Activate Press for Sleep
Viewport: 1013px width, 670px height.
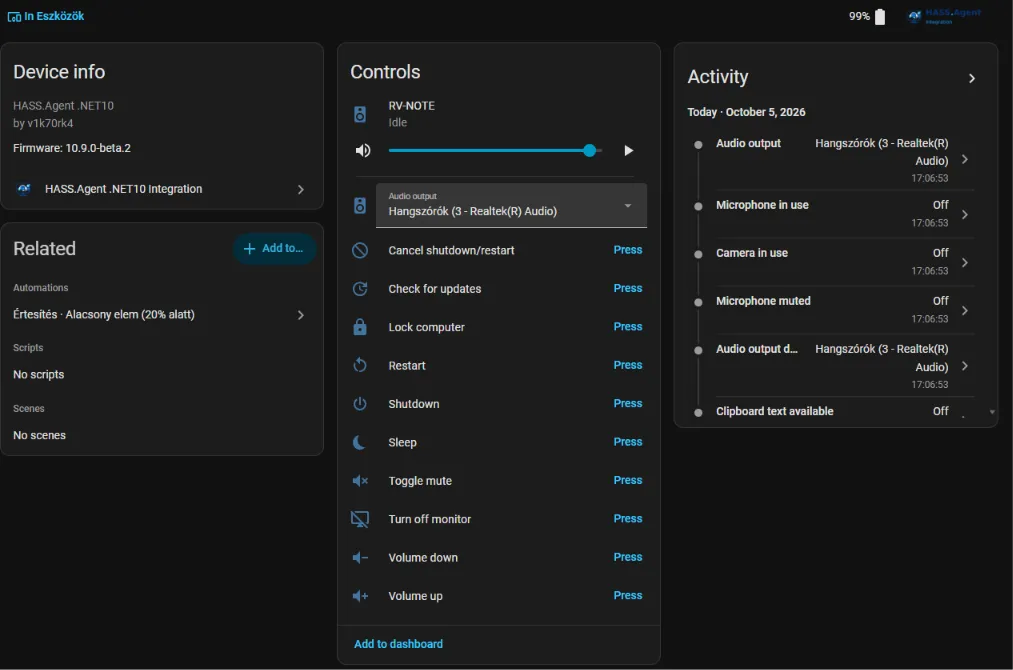(627, 442)
